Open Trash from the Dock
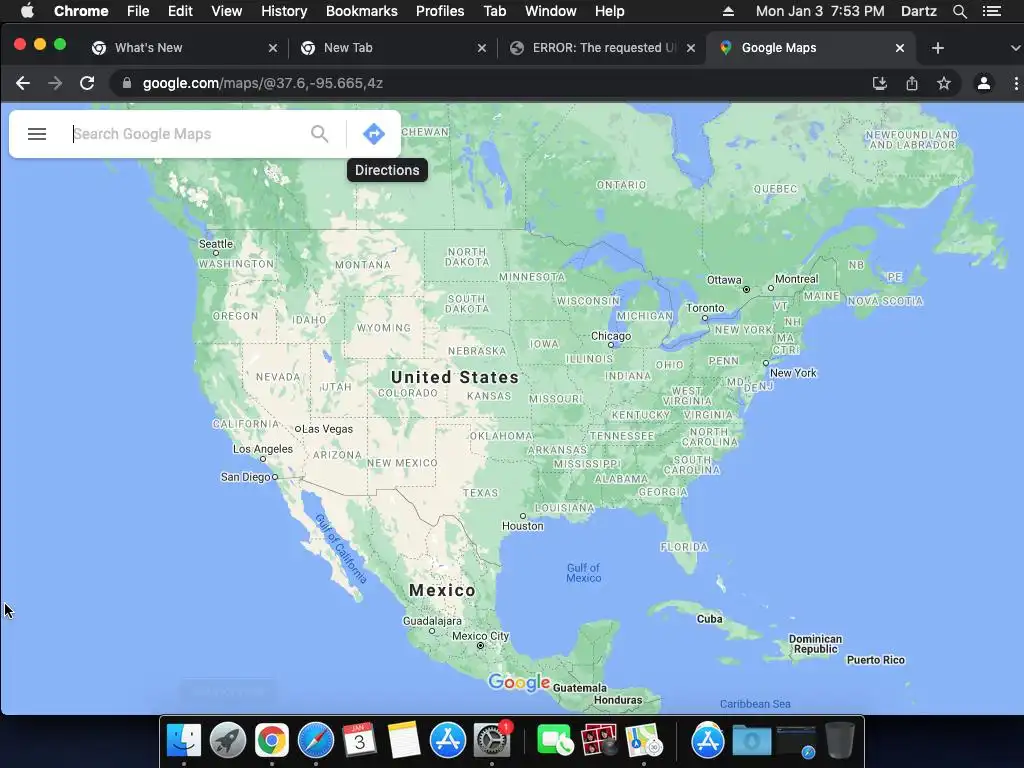1024x768 pixels. point(840,740)
